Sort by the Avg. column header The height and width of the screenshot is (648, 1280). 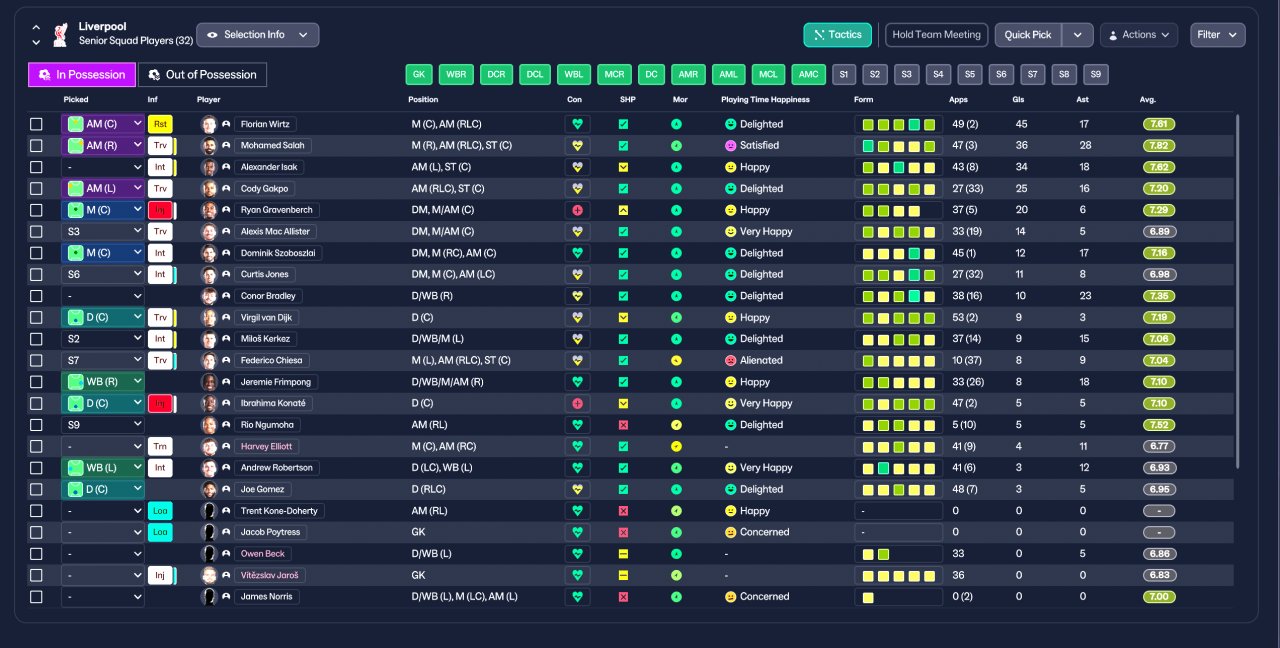[x=1148, y=100]
